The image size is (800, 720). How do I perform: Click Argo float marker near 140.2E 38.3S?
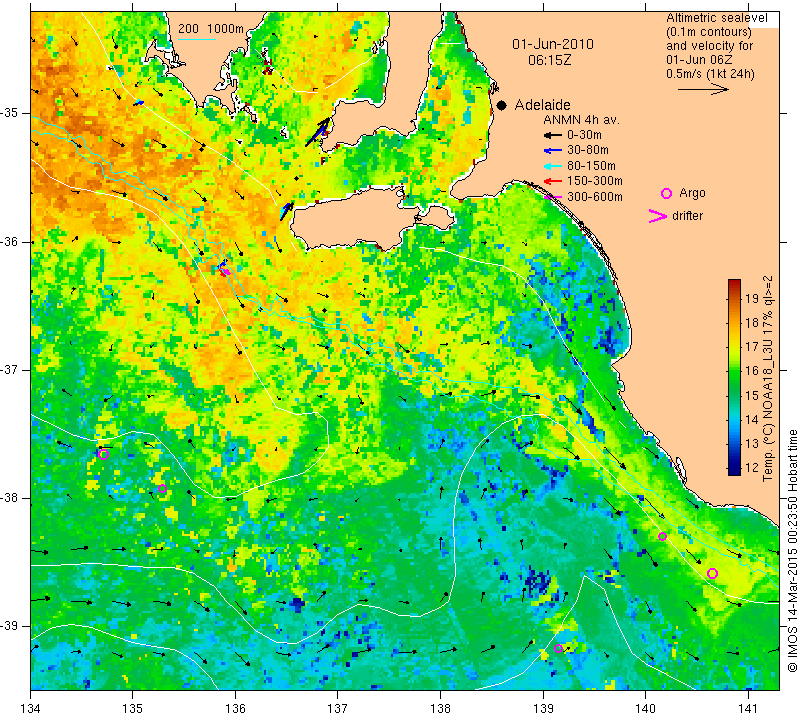pyautogui.click(x=662, y=536)
